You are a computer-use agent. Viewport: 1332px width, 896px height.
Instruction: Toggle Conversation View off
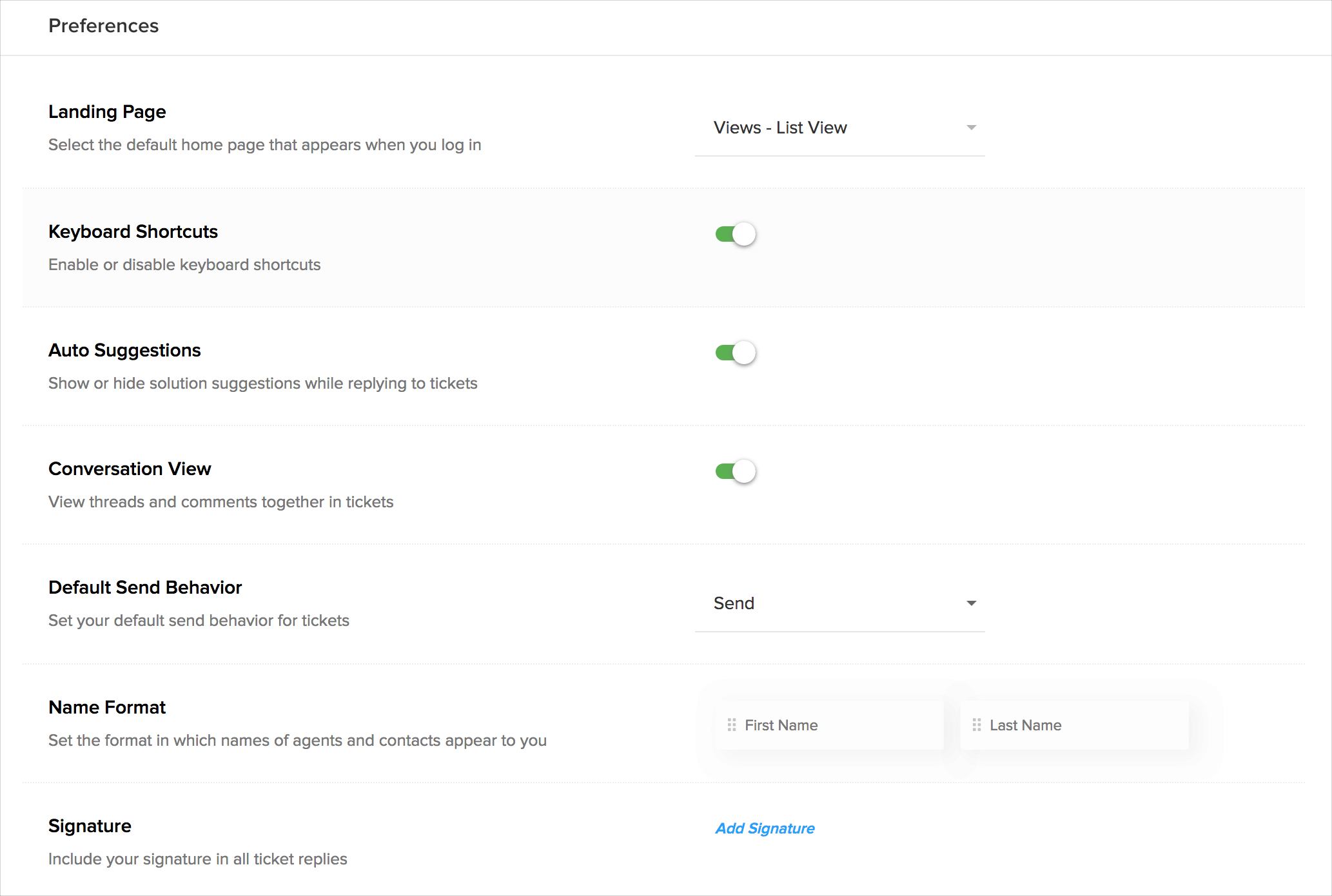736,471
